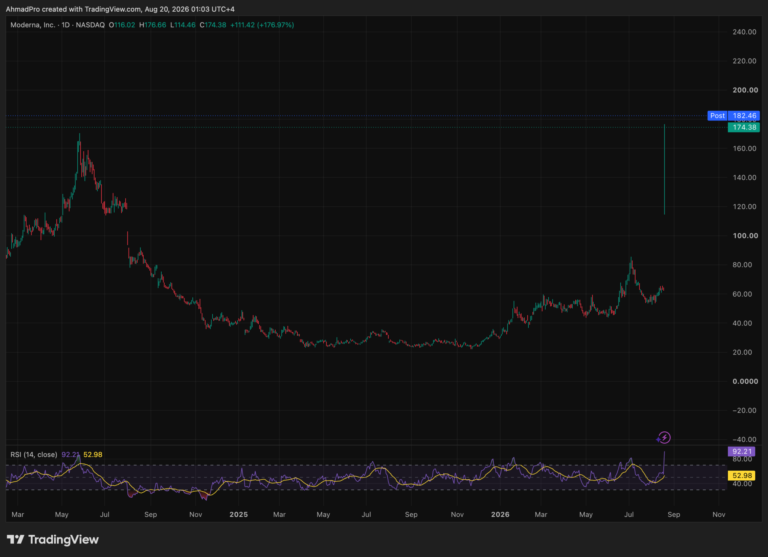The image size is (768, 557).
Task: Select the green 174.38 last price label
Action: pos(744,127)
